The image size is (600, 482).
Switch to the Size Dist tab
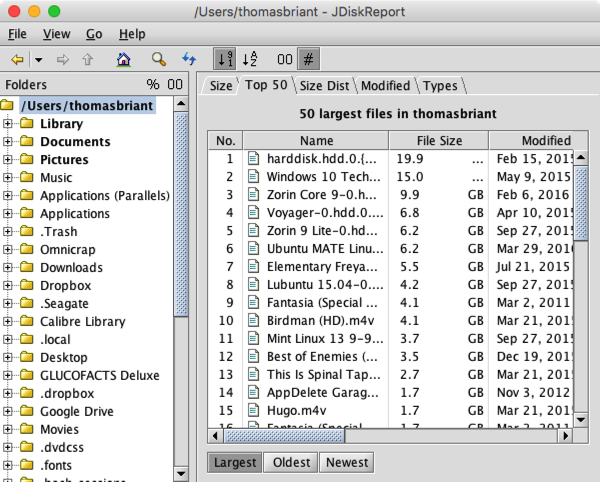pyautogui.click(x=324, y=86)
